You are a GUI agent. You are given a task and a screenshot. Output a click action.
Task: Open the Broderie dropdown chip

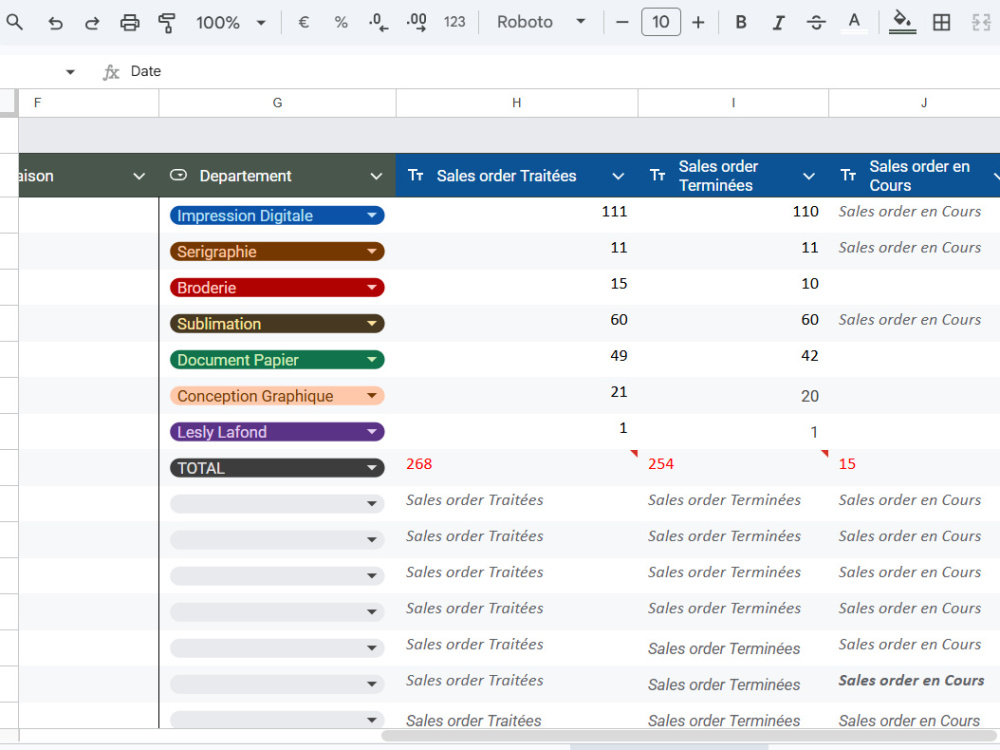[x=277, y=288]
